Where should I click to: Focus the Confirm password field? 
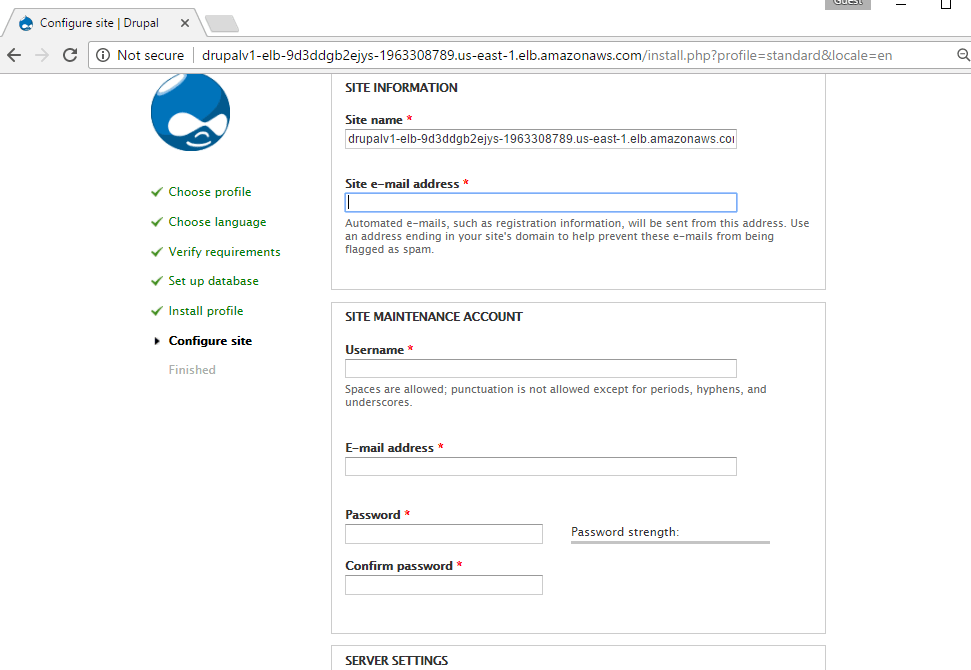click(x=443, y=585)
